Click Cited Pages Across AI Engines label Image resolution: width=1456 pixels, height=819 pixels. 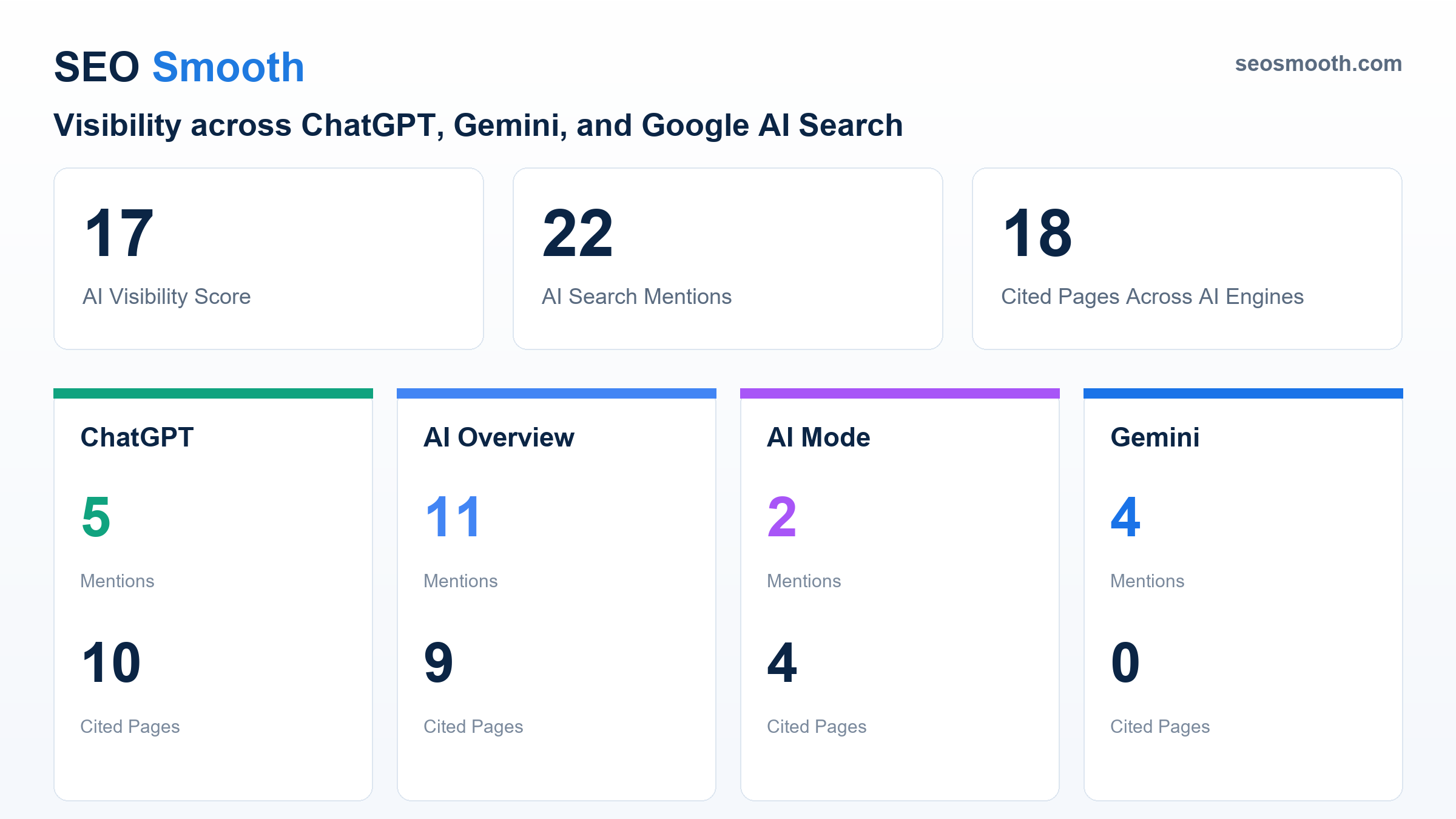coord(1153,297)
